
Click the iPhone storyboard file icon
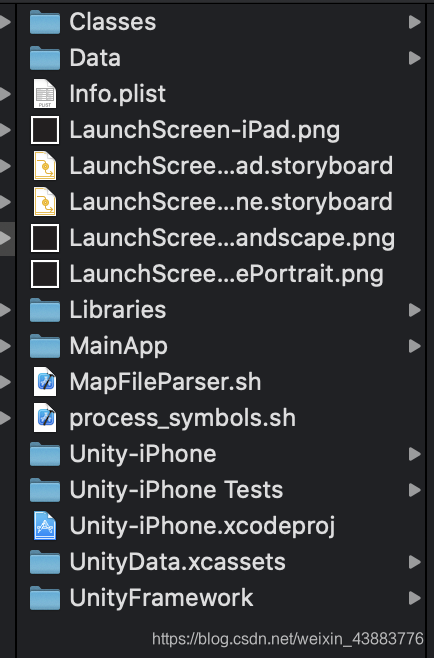click(x=45, y=202)
